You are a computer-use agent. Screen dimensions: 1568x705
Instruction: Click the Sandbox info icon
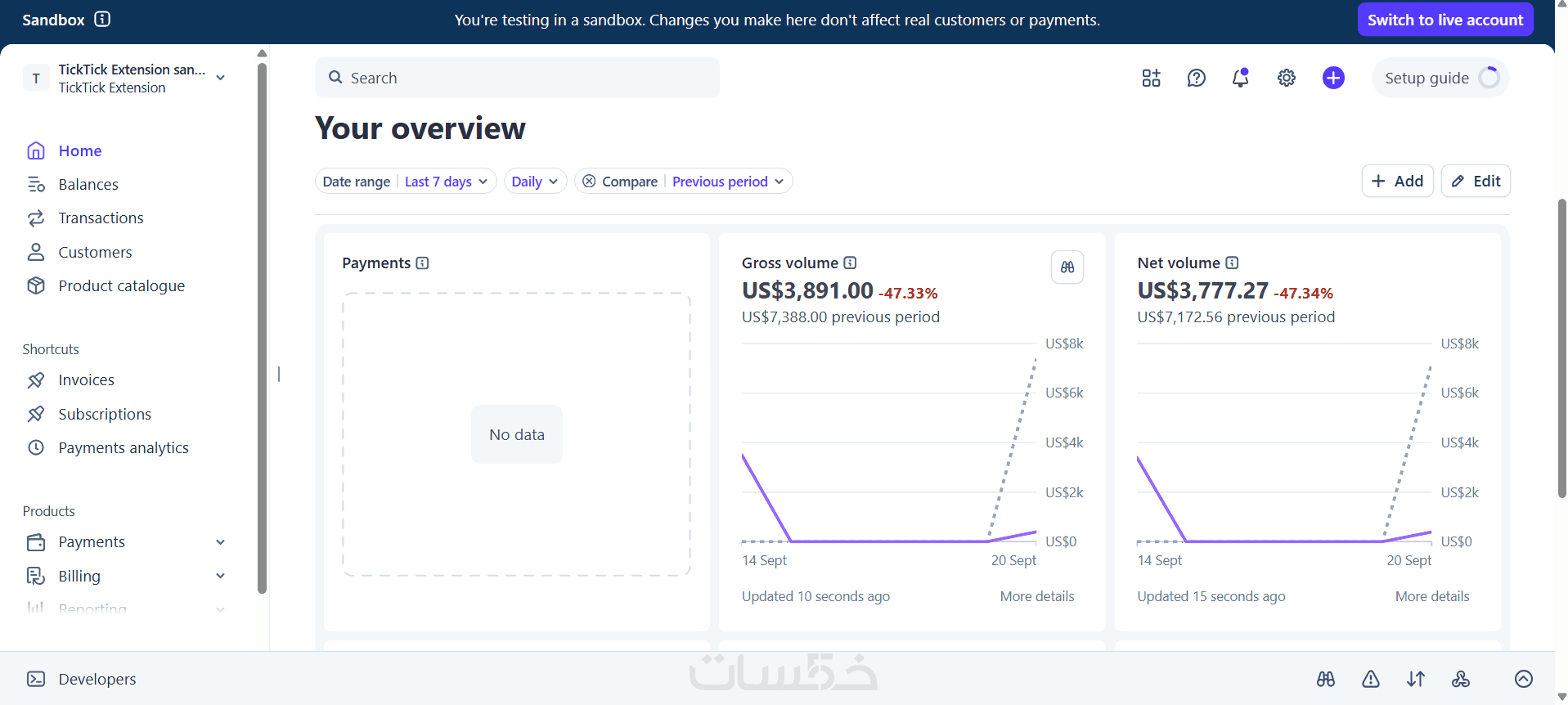point(102,19)
